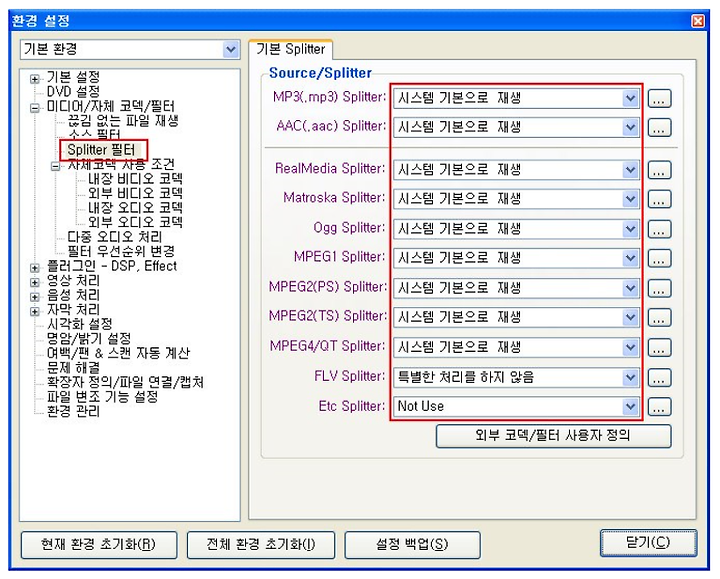Close the 환경 설정 dialog window
Screen dimensions: 720x579
coord(698,21)
